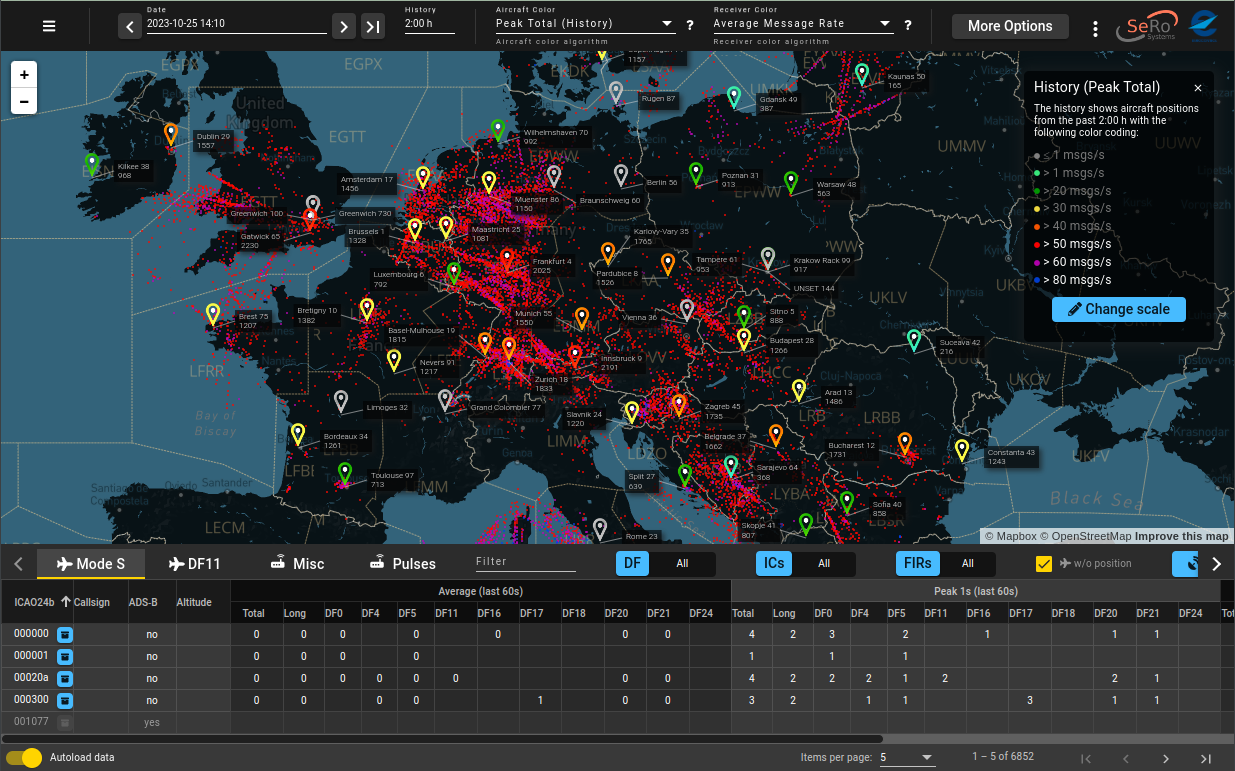Close the History legend panel
Viewport: 1235px width, 771px height.
tap(1198, 88)
